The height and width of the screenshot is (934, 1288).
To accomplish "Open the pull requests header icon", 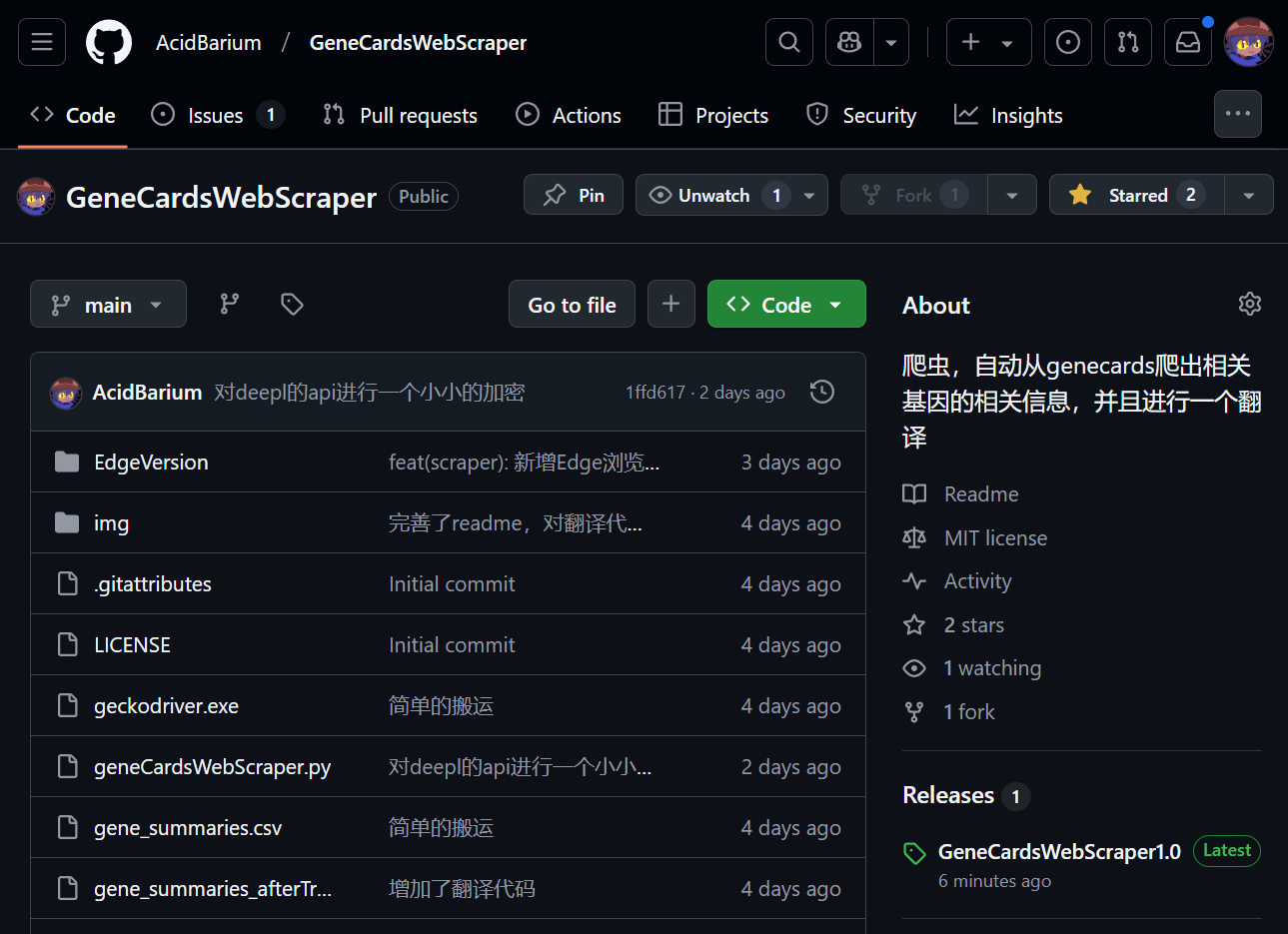I will coord(1128,42).
